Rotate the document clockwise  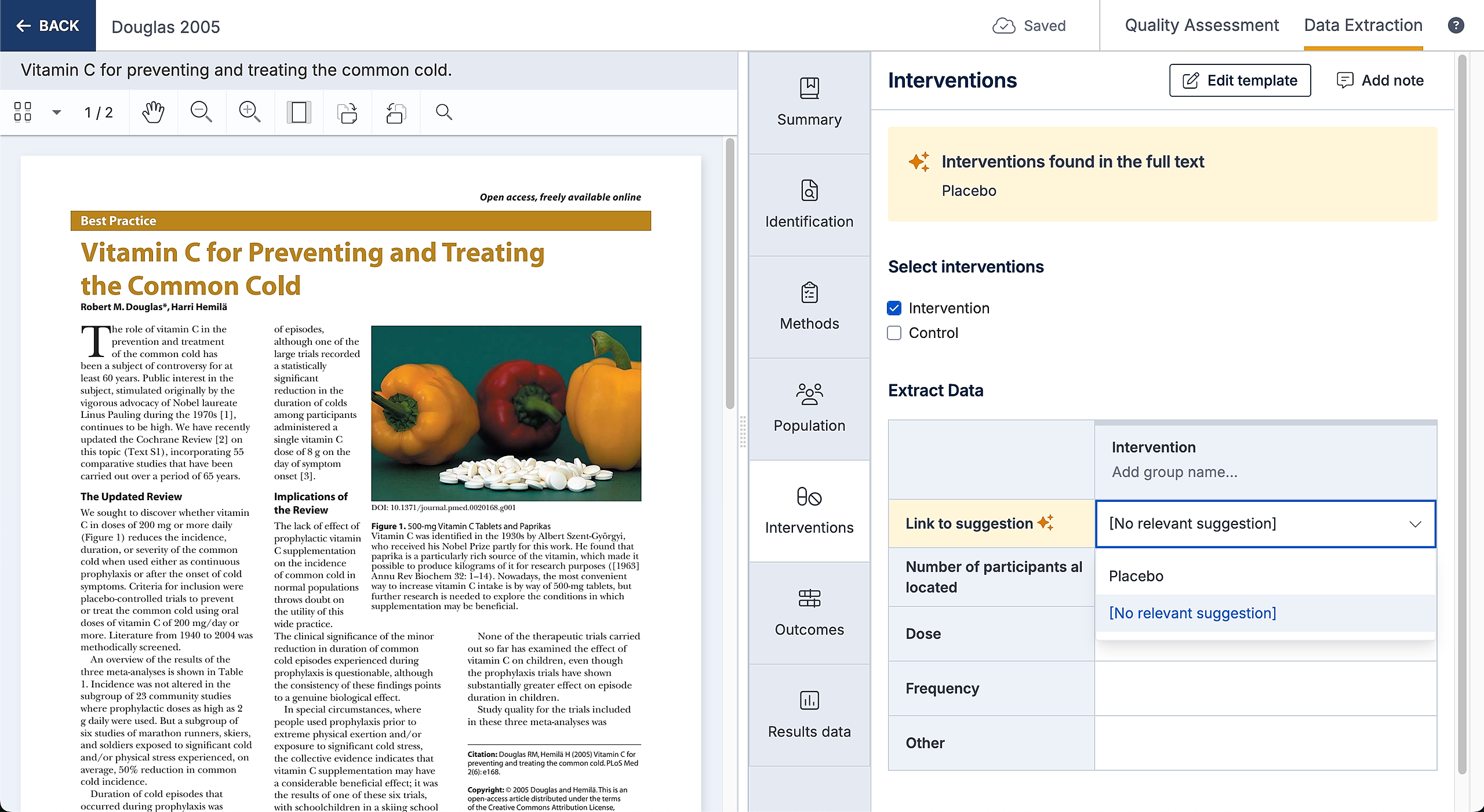(347, 112)
